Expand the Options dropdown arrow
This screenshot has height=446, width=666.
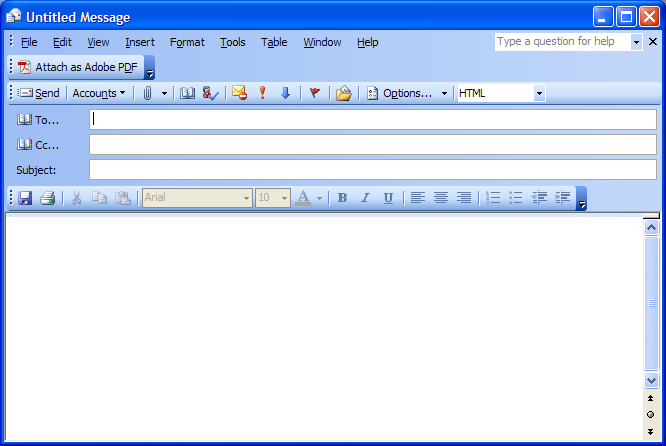[444, 93]
